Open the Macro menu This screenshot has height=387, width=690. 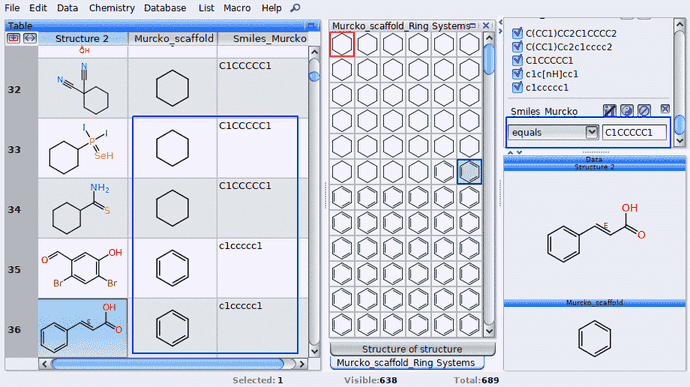click(x=237, y=8)
